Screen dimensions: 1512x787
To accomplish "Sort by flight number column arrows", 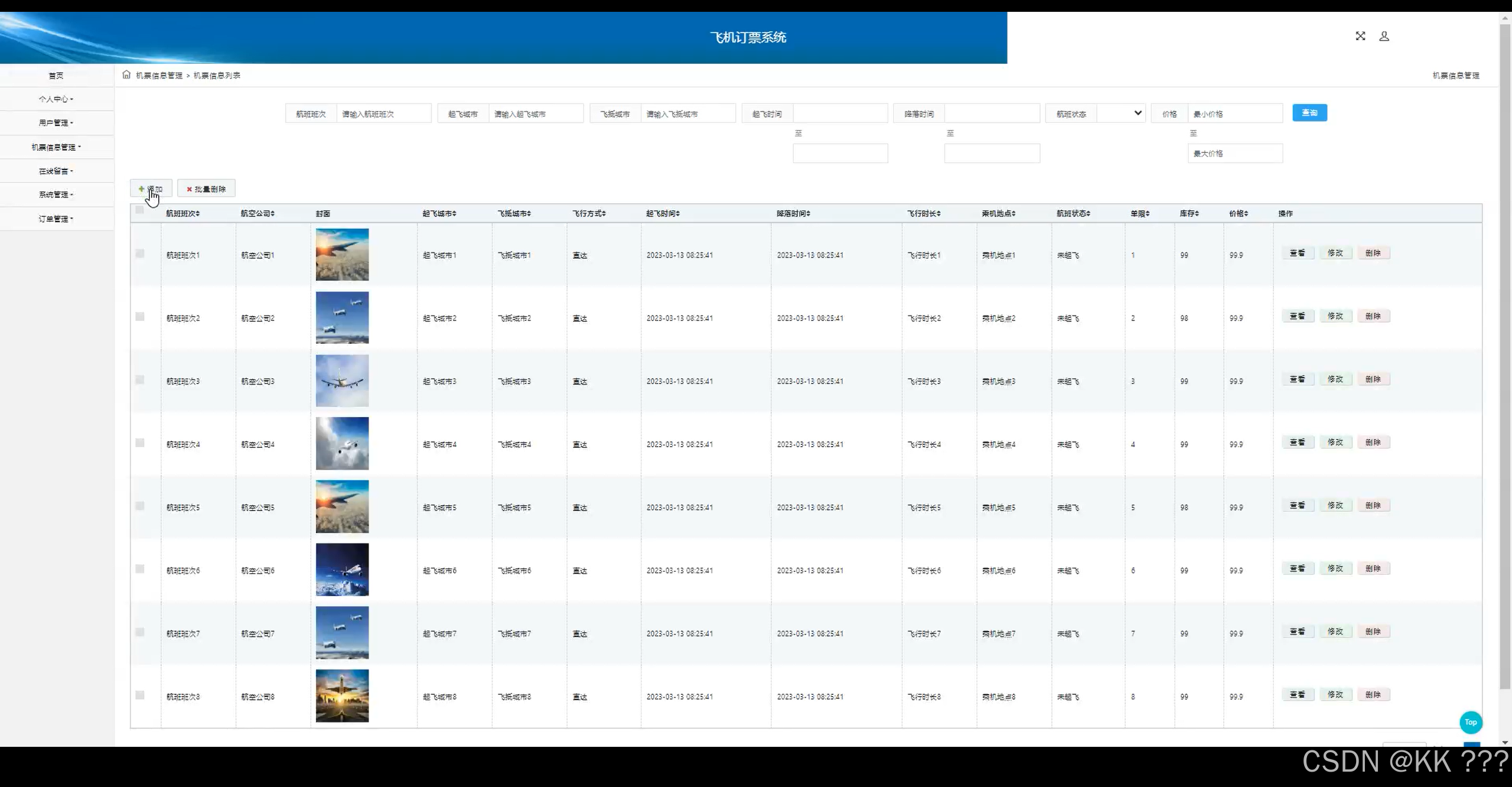I will [198, 214].
